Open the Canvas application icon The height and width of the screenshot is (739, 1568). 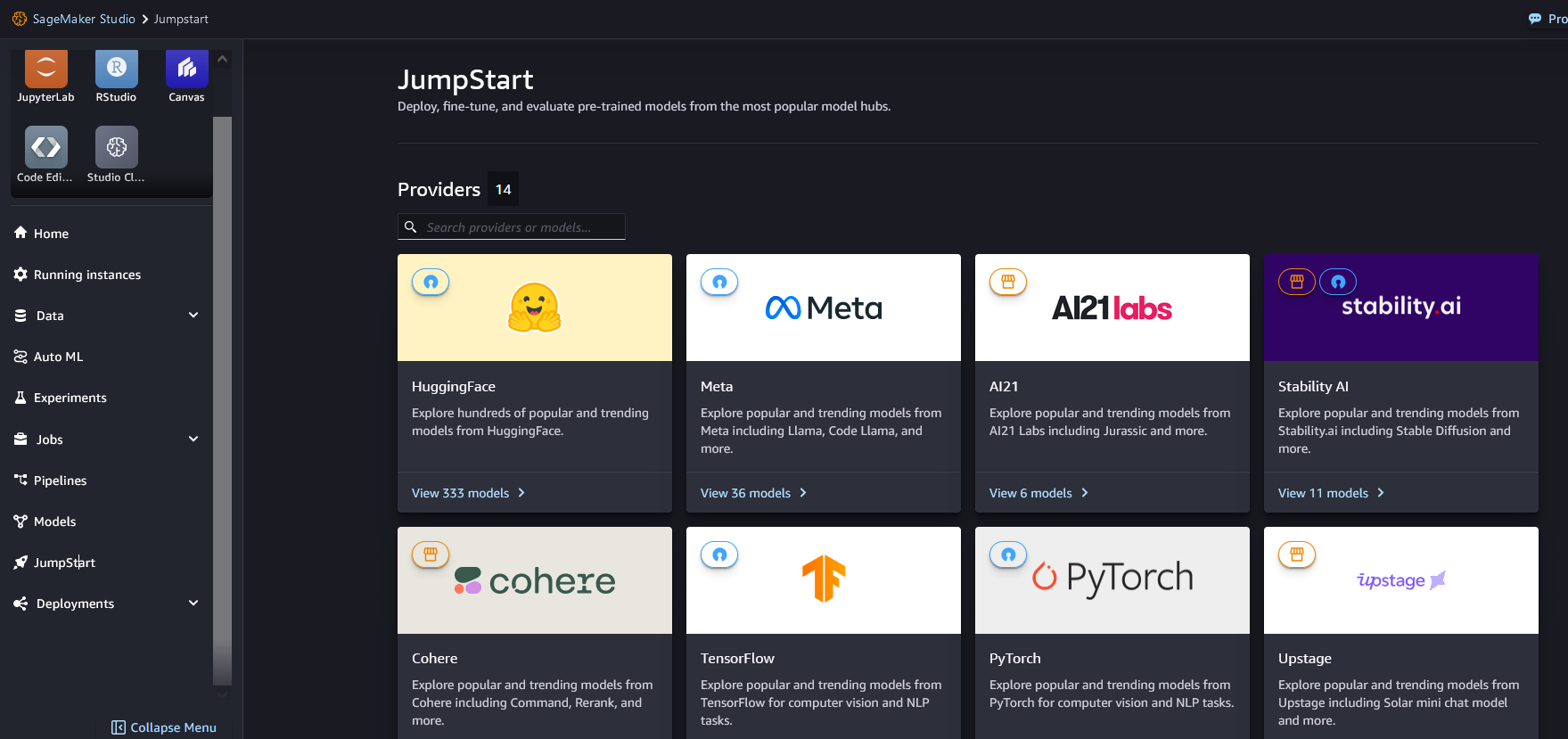tap(187, 69)
